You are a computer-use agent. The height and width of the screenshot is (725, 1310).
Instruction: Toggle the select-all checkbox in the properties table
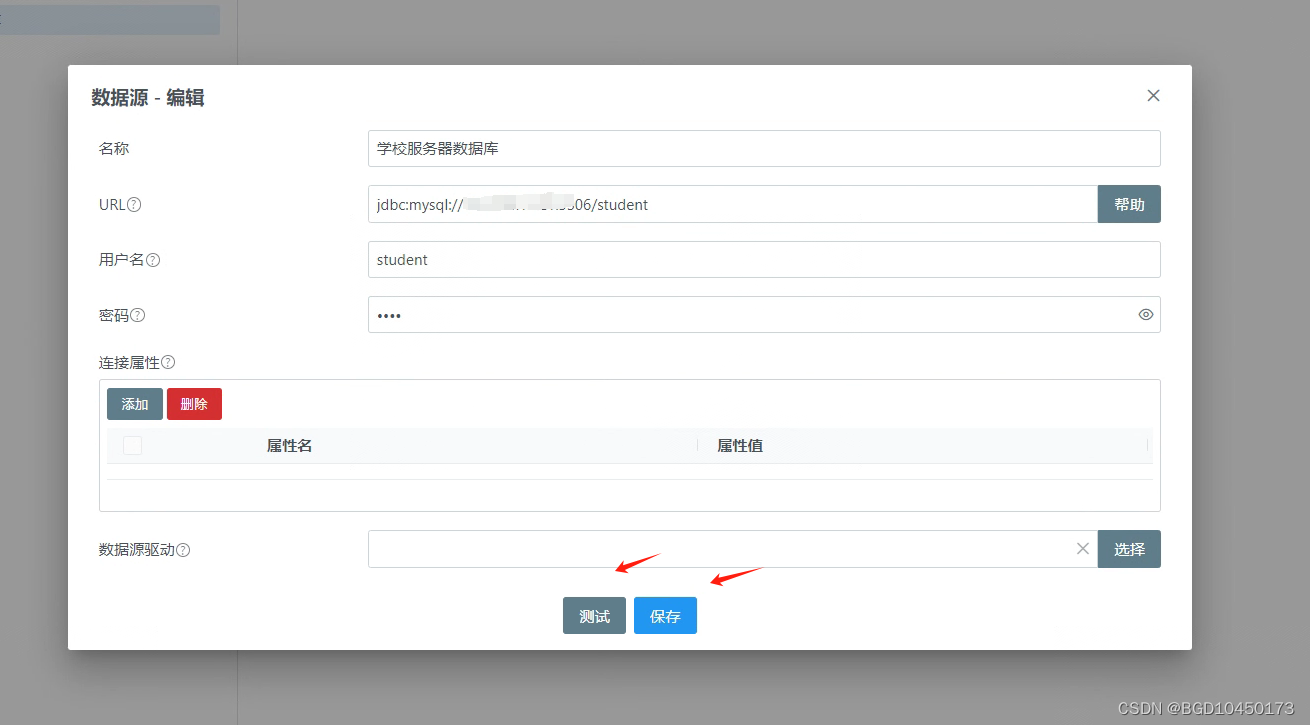[132, 445]
